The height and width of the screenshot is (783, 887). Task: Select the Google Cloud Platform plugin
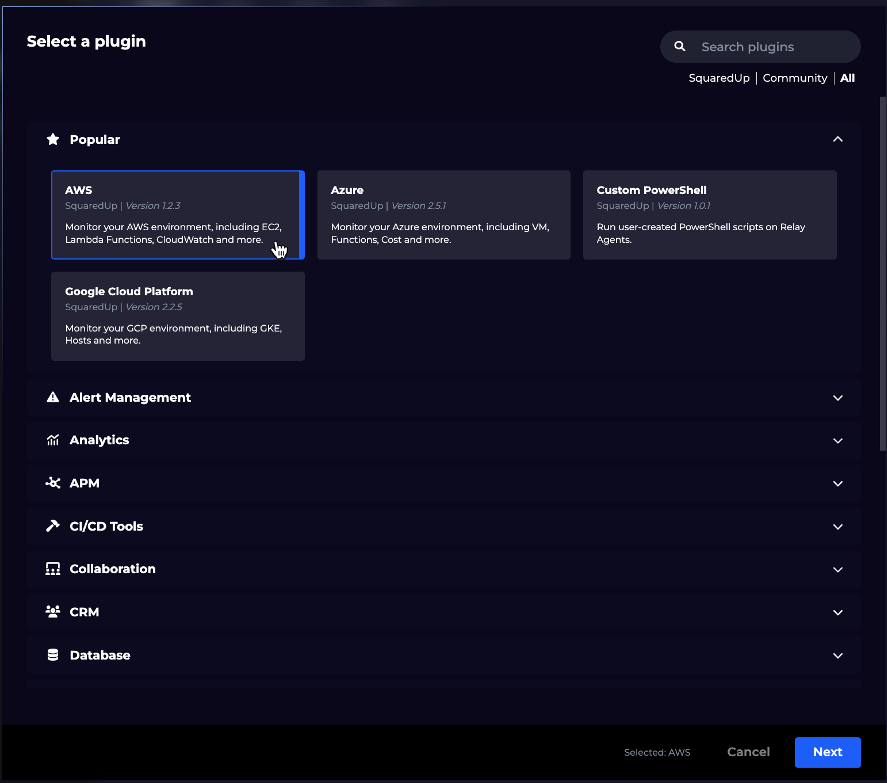tap(177, 315)
